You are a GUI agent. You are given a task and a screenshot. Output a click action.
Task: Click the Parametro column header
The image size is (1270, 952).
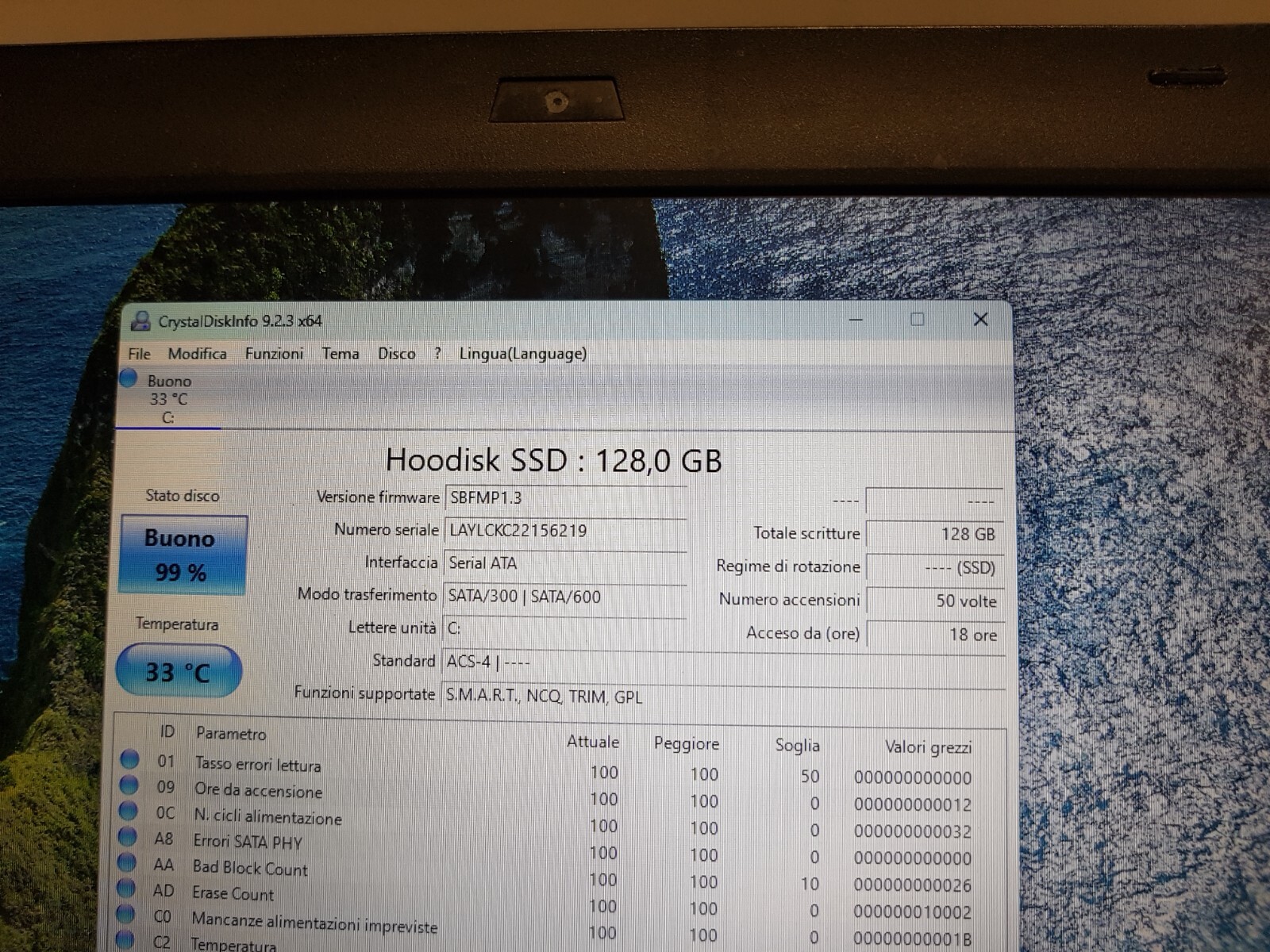231,734
